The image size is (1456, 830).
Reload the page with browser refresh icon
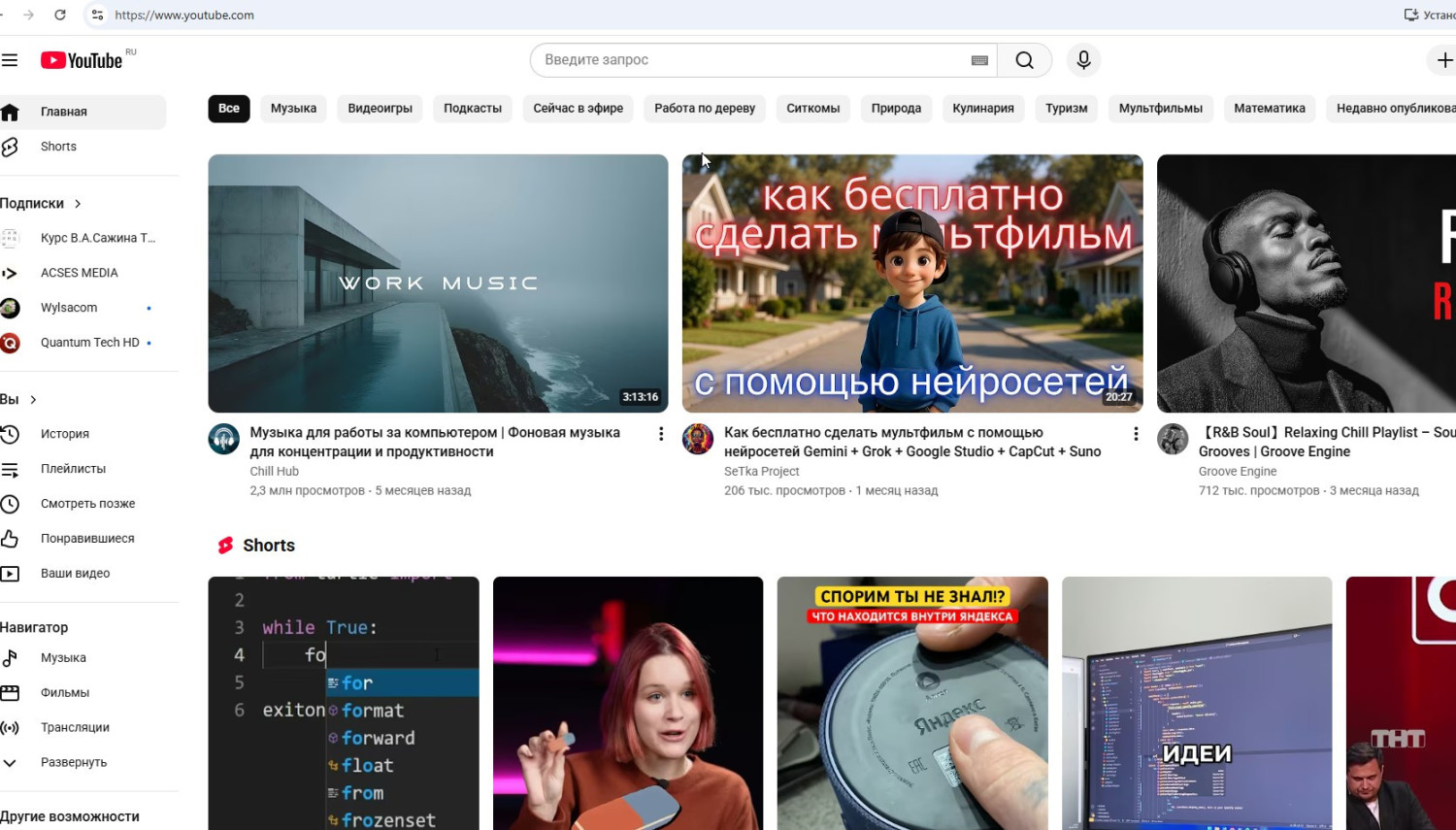point(60,15)
